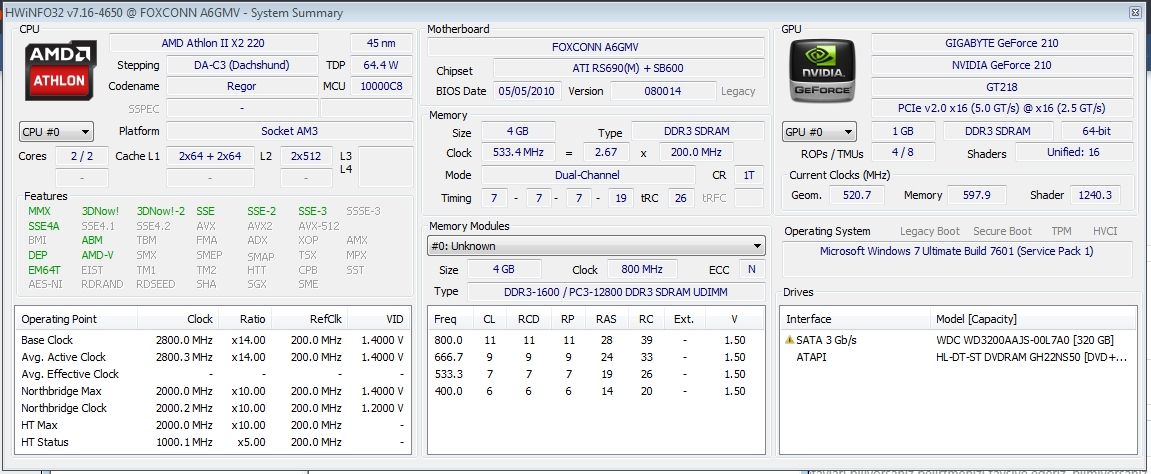Click the BIOS date 05/05/2010 field
The image size is (1151, 474).
click(529, 91)
